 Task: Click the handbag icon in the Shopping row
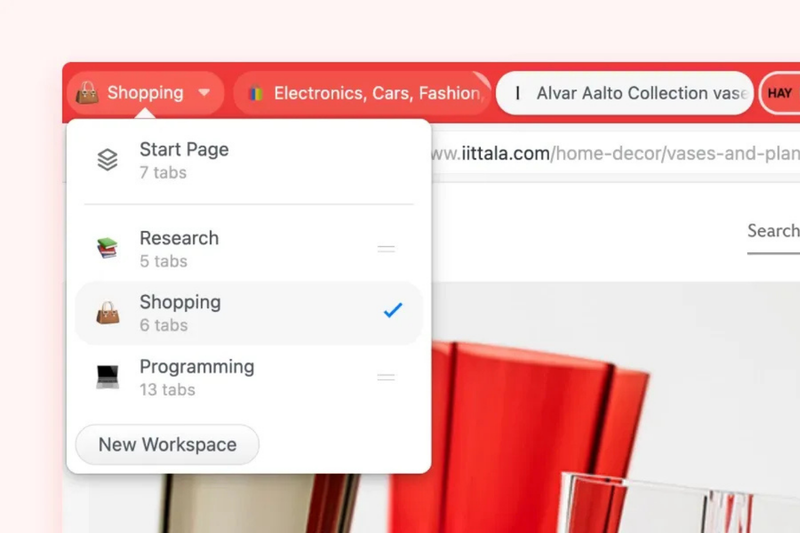108,313
